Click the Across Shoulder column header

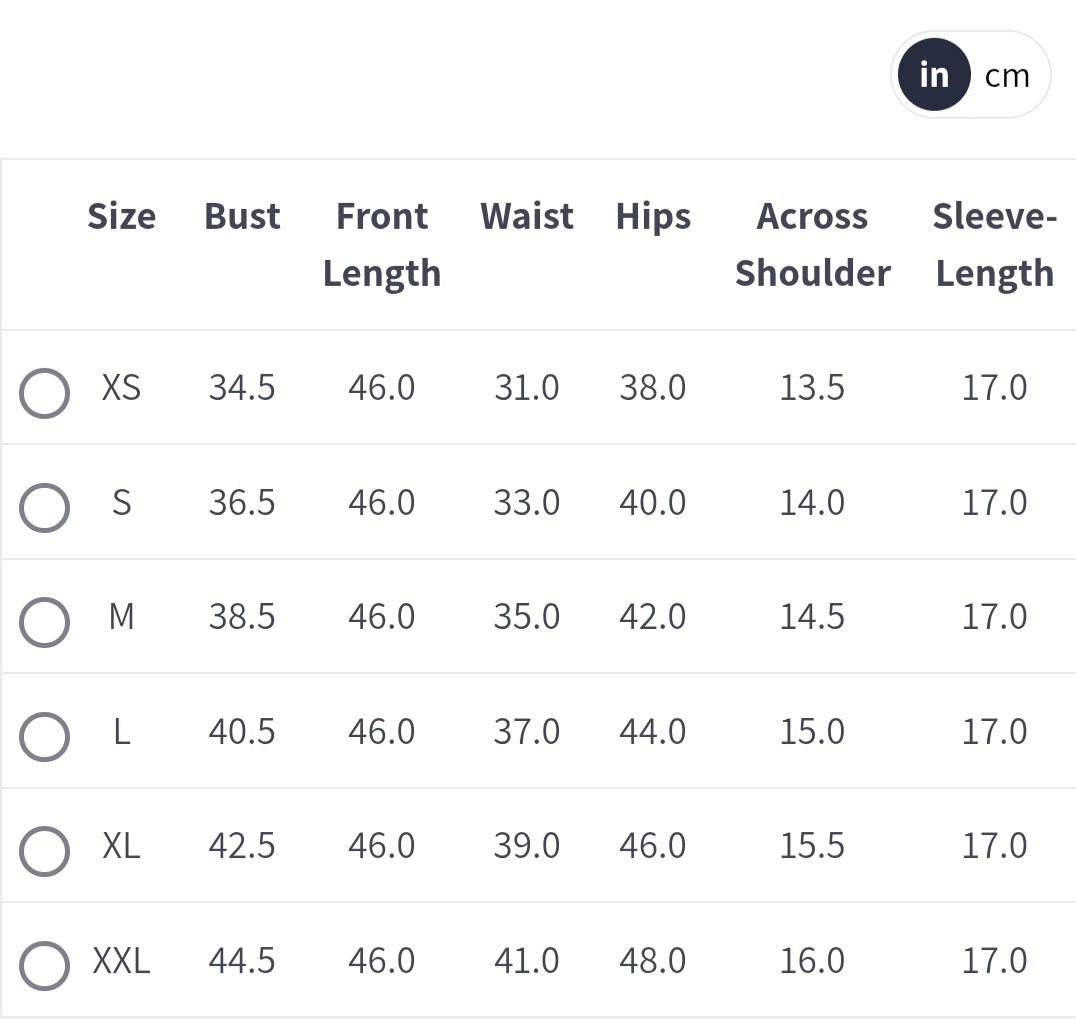[812, 244]
